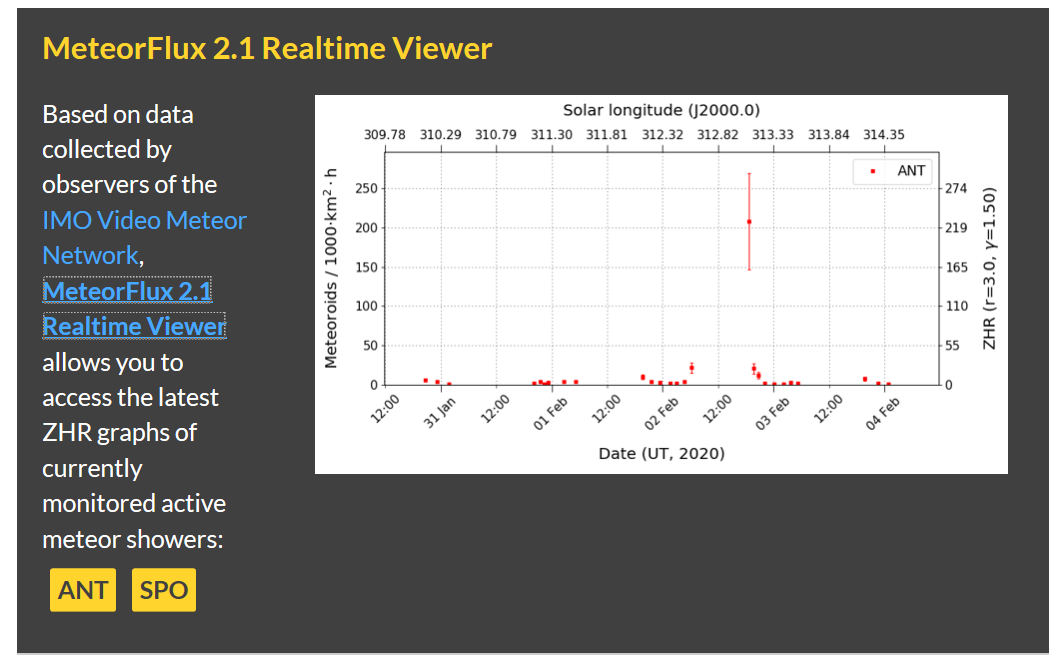Click the 02 Feb date tick label
The width and height of the screenshot is (1057, 659).
pos(662,411)
